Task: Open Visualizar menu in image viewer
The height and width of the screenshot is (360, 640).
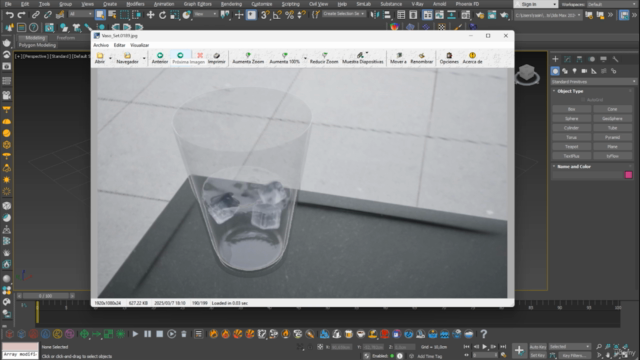Action: [139, 45]
